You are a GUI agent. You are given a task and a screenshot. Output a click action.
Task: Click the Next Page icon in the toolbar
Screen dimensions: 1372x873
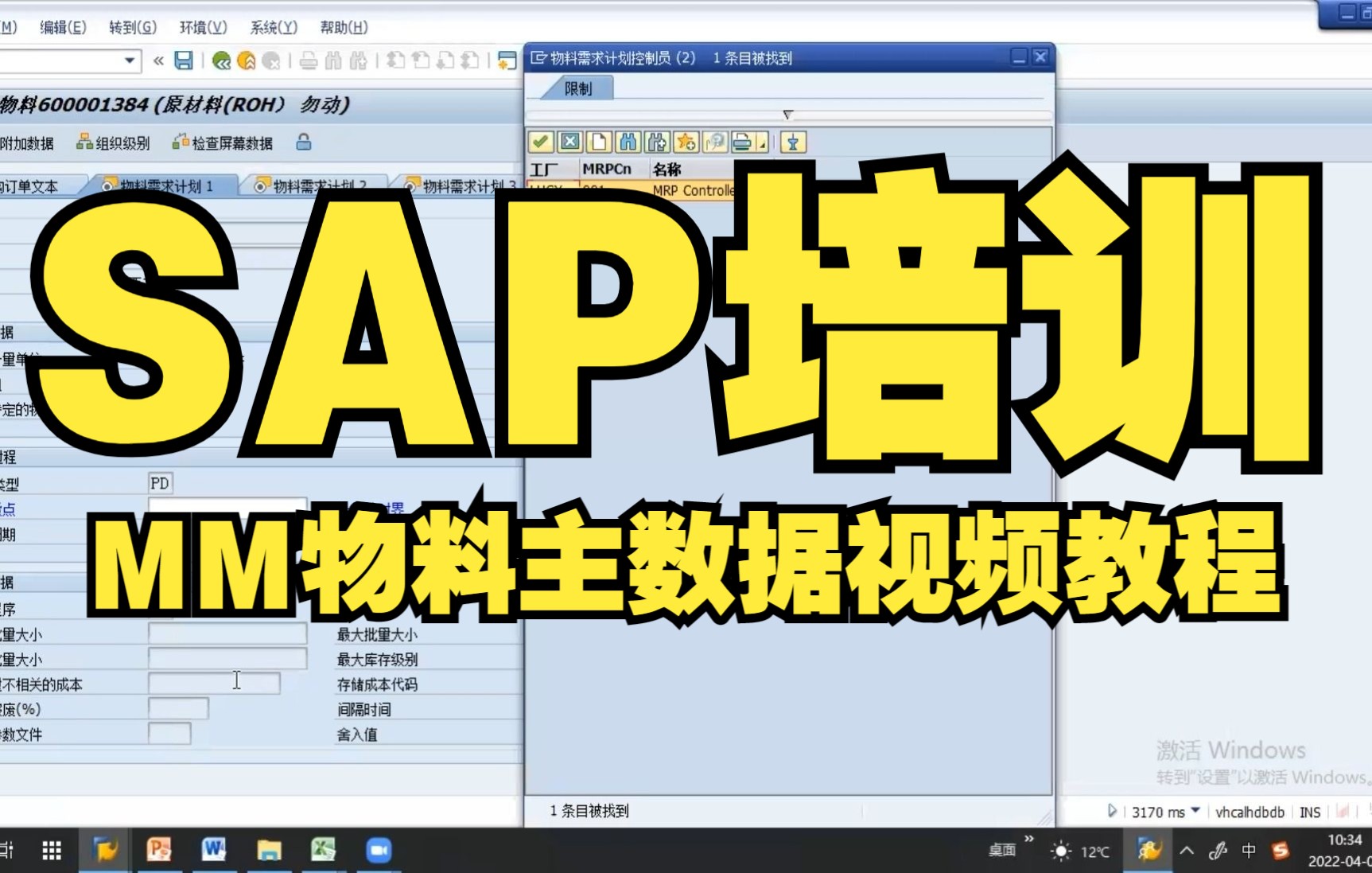[x=445, y=60]
